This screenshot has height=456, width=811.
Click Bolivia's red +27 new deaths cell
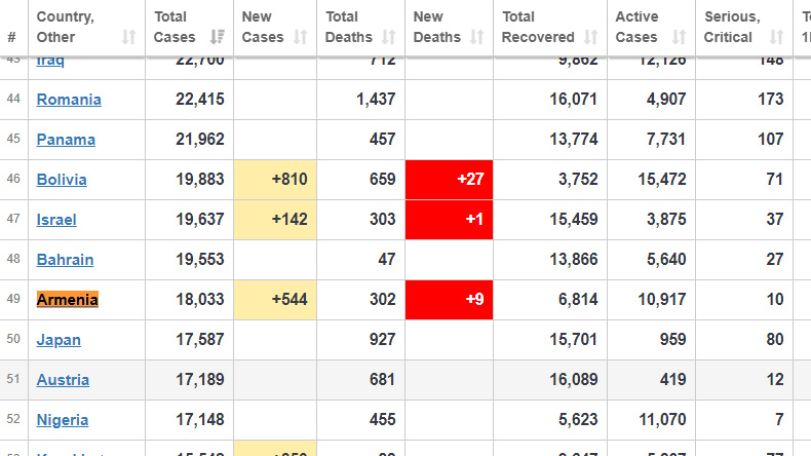pyautogui.click(x=449, y=179)
